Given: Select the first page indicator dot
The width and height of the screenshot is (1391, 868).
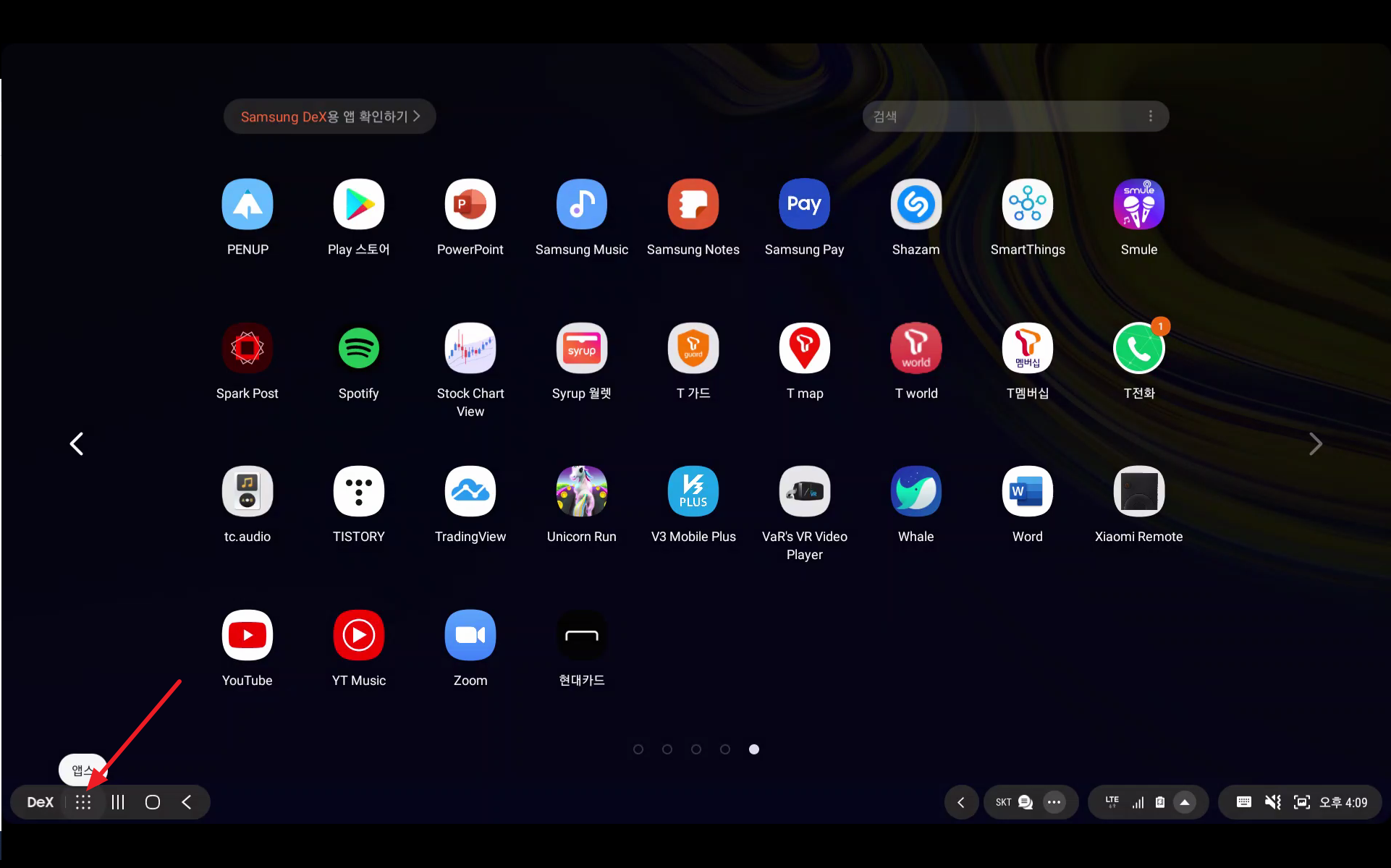Looking at the screenshot, I should pos(638,749).
